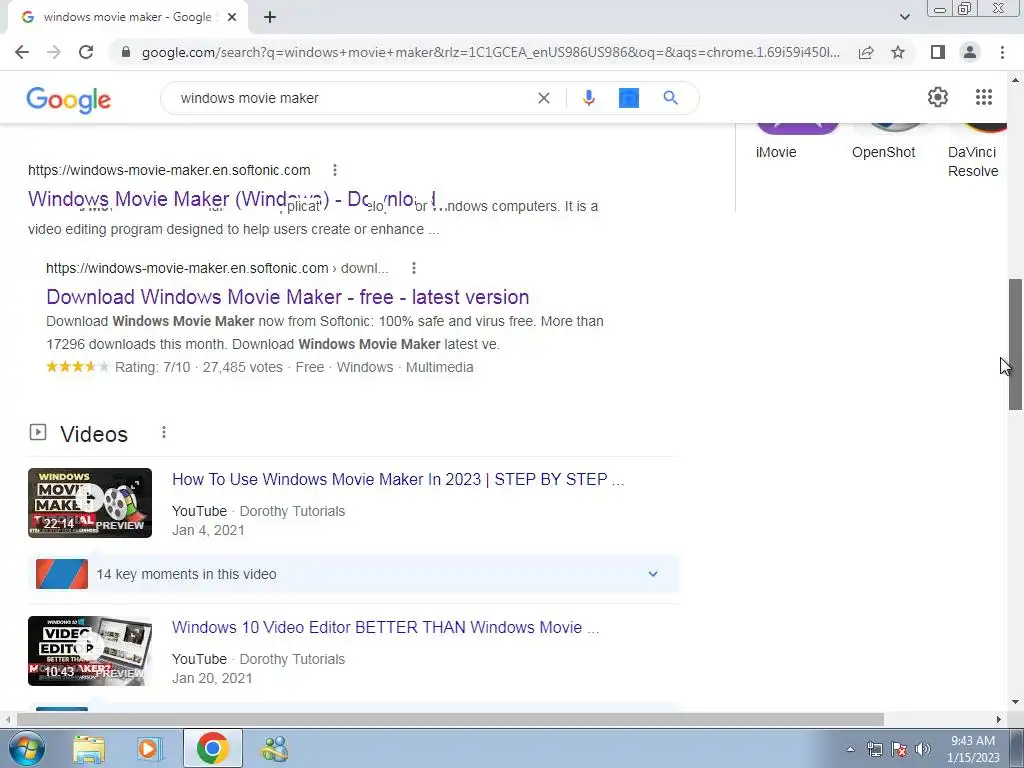Go to Google home via logo
The image size is (1024, 768).
69,99
